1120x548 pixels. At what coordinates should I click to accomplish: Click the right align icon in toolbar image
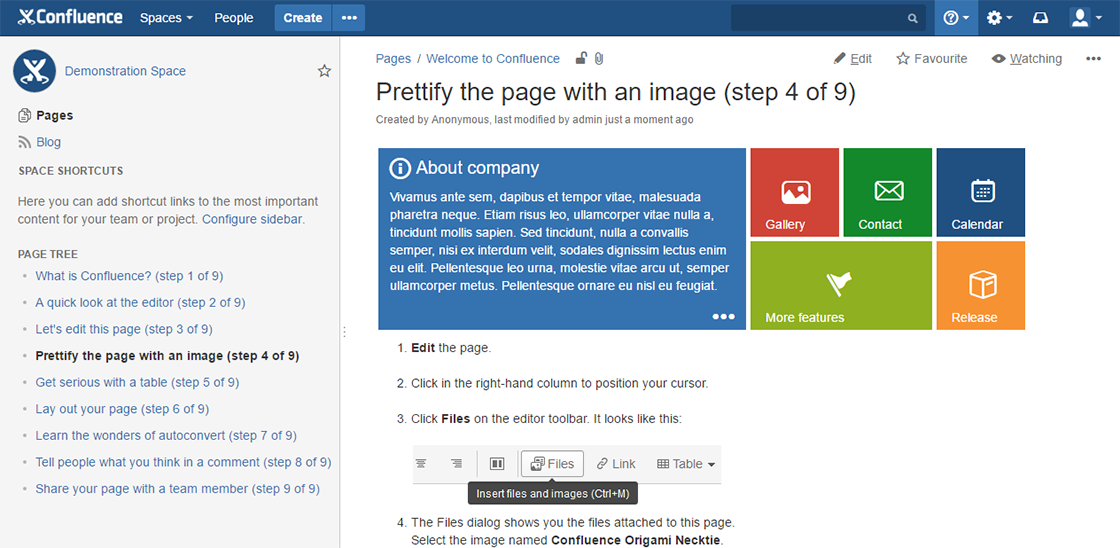click(456, 464)
